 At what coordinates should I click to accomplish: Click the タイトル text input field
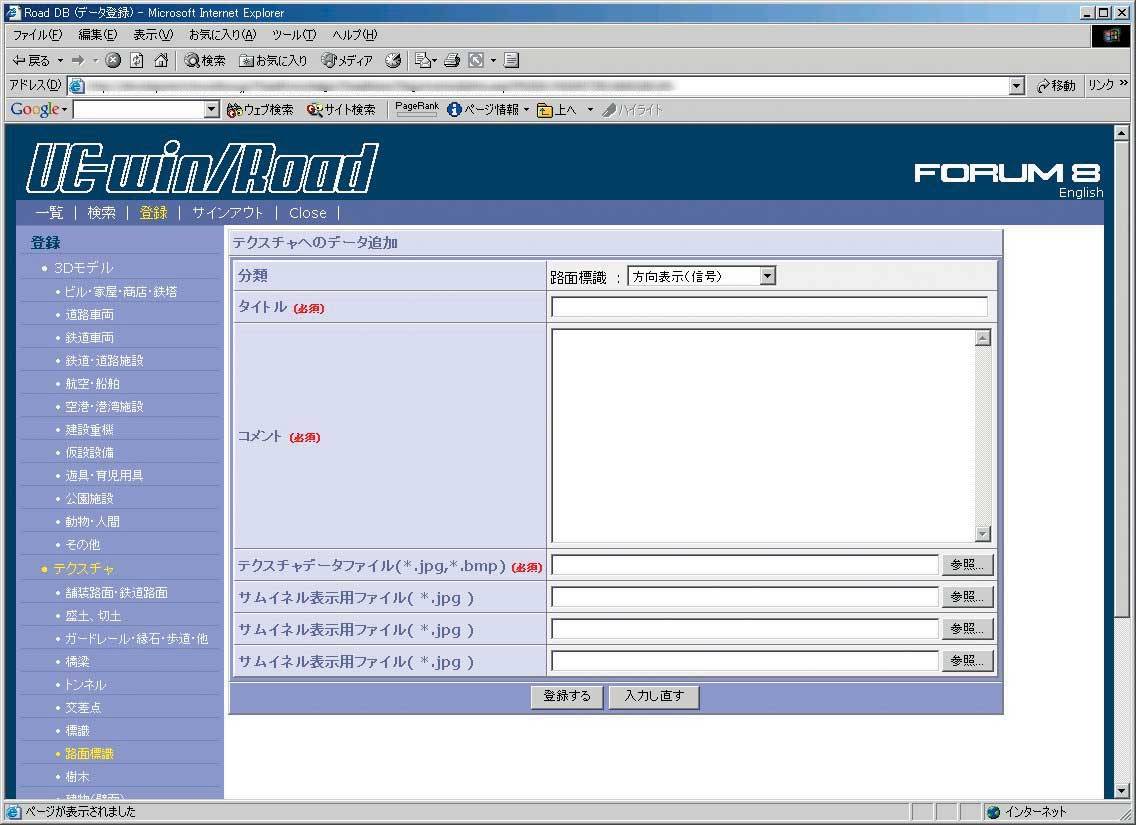[x=769, y=306]
